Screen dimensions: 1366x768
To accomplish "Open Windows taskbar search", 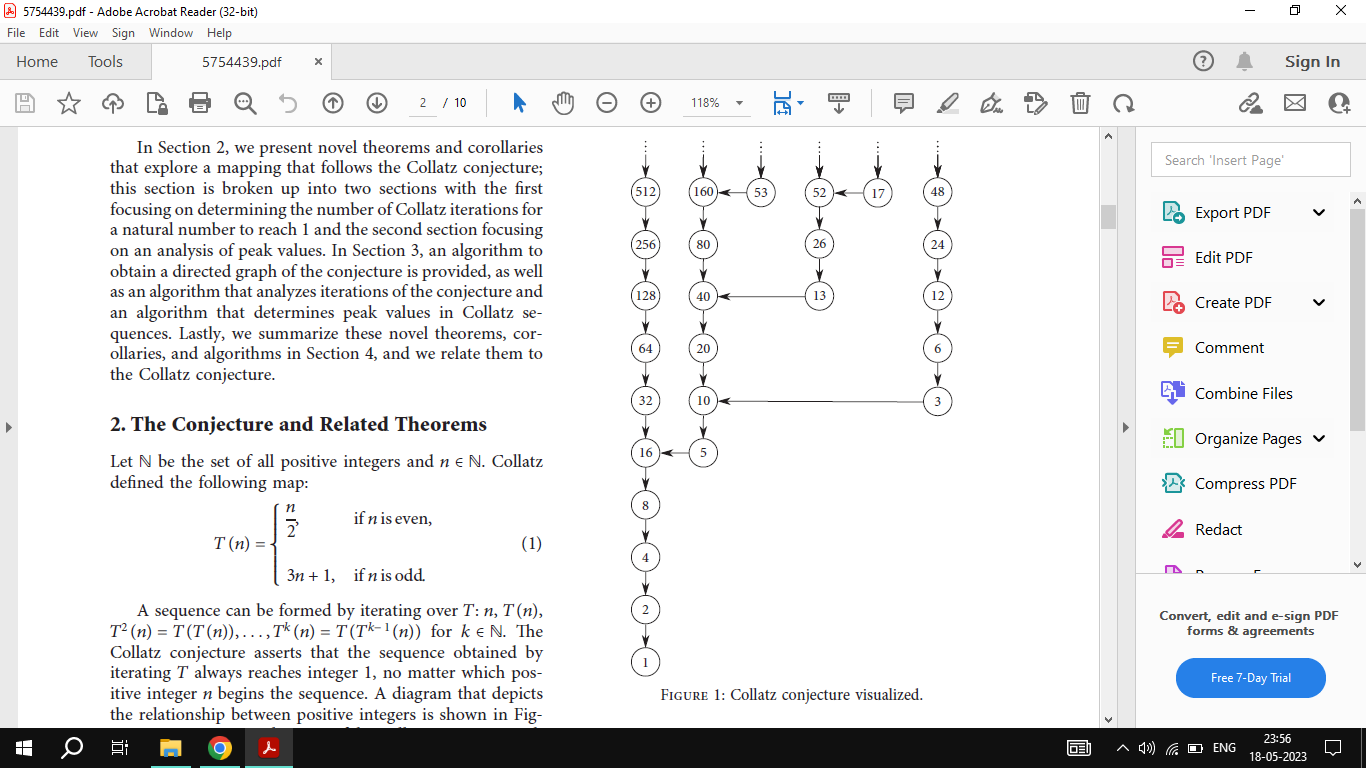I will tap(72, 747).
